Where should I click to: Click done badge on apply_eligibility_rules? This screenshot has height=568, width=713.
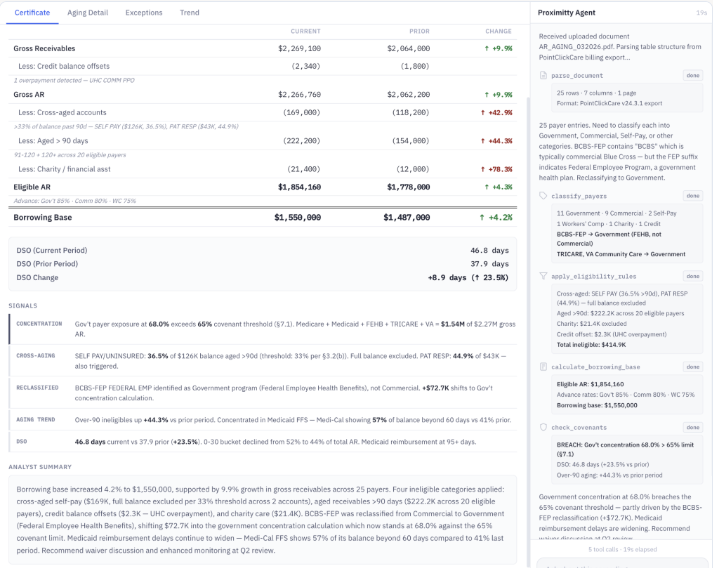point(692,275)
